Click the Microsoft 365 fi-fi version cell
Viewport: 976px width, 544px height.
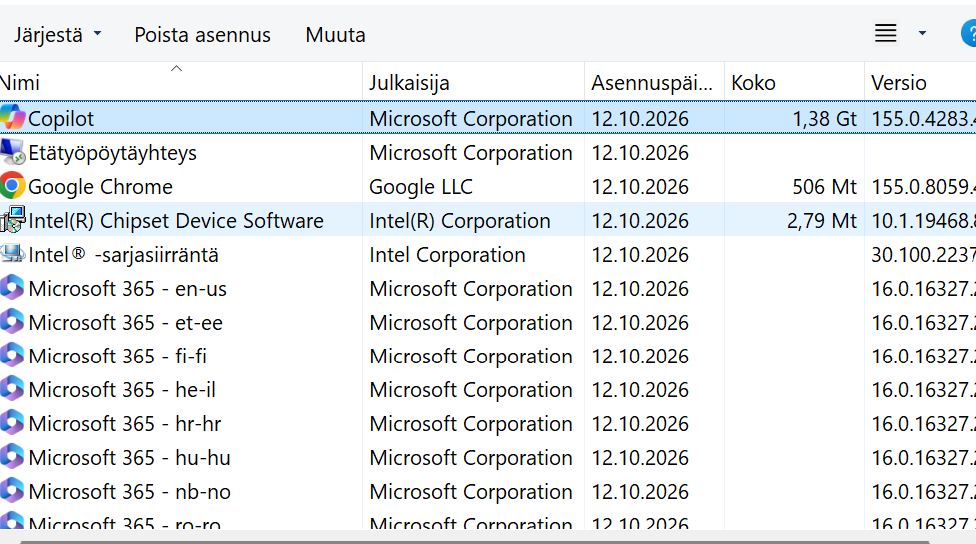point(923,356)
